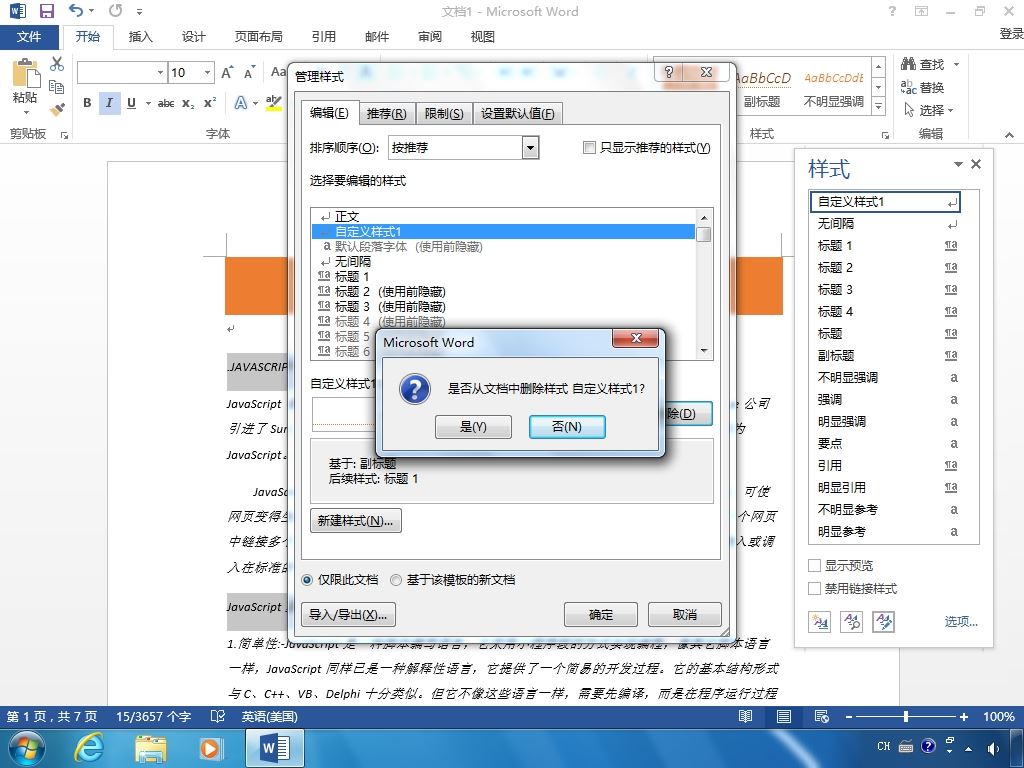Open the underline style dropdown arrow
The width and height of the screenshot is (1024, 768).
(148, 103)
